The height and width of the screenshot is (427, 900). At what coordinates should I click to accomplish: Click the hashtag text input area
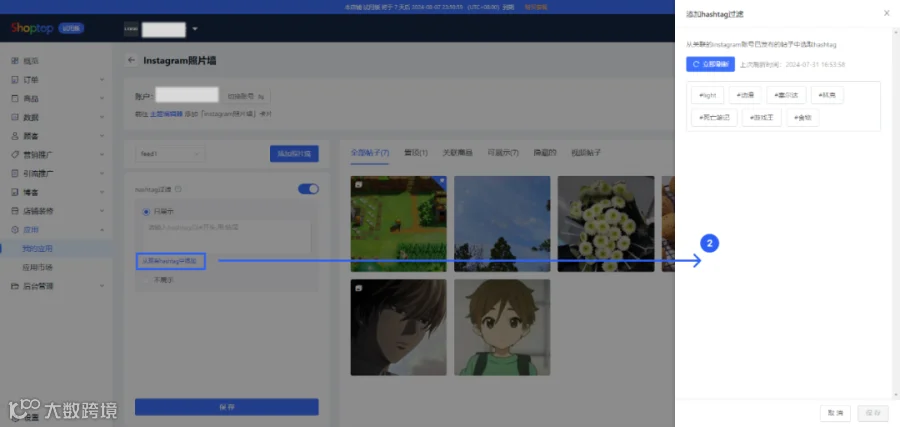(x=227, y=236)
